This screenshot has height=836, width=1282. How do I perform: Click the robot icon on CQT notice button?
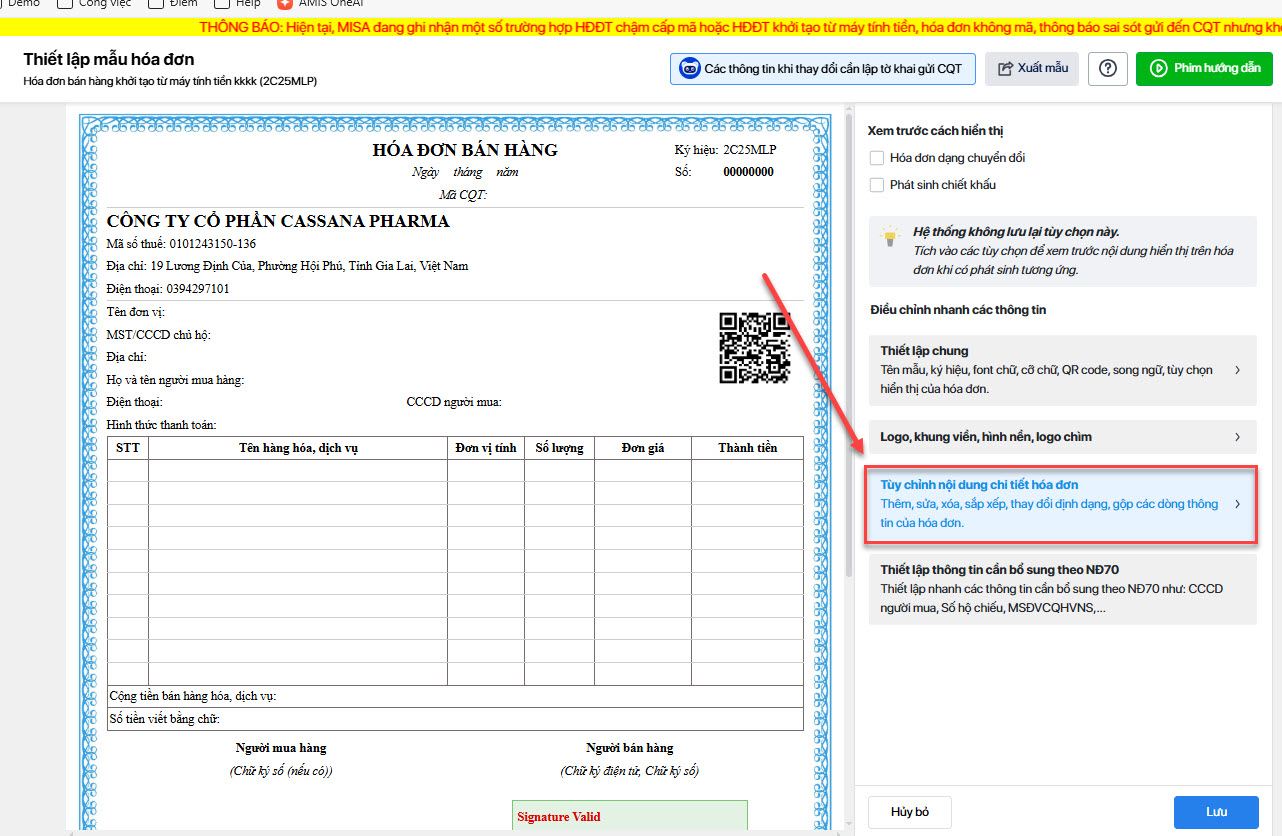point(689,69)
